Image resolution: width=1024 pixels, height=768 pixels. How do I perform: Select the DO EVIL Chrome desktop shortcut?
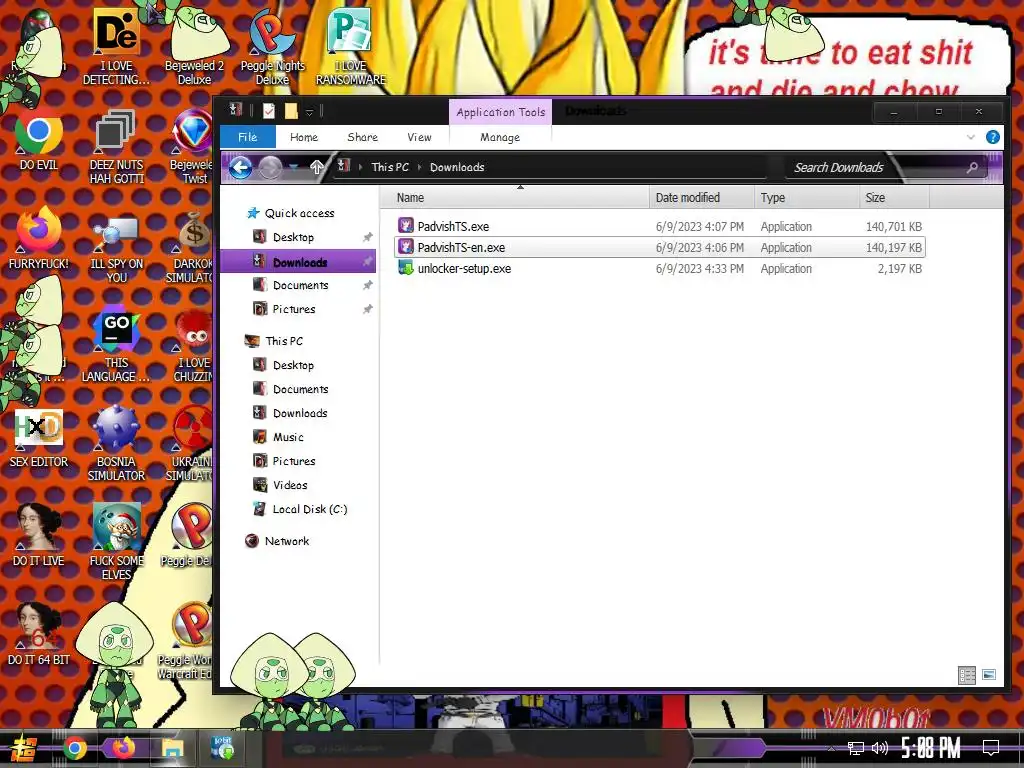pos(39,141)
